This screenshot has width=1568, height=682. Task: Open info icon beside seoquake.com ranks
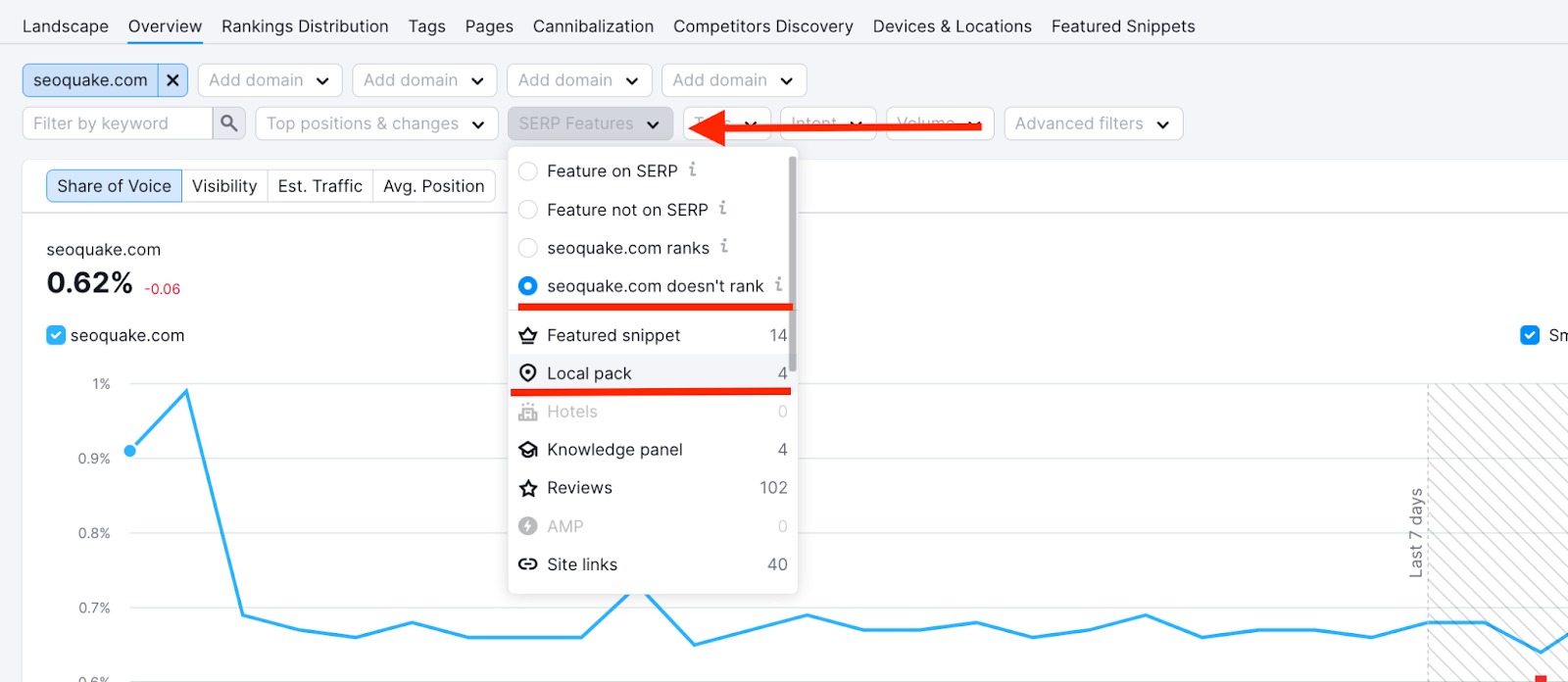724,246
